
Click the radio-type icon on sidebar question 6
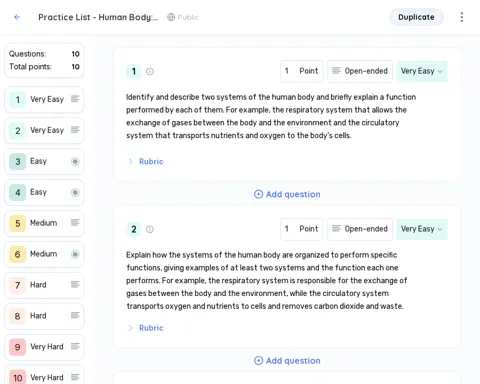pyautogui.click(x=75, y=254)
